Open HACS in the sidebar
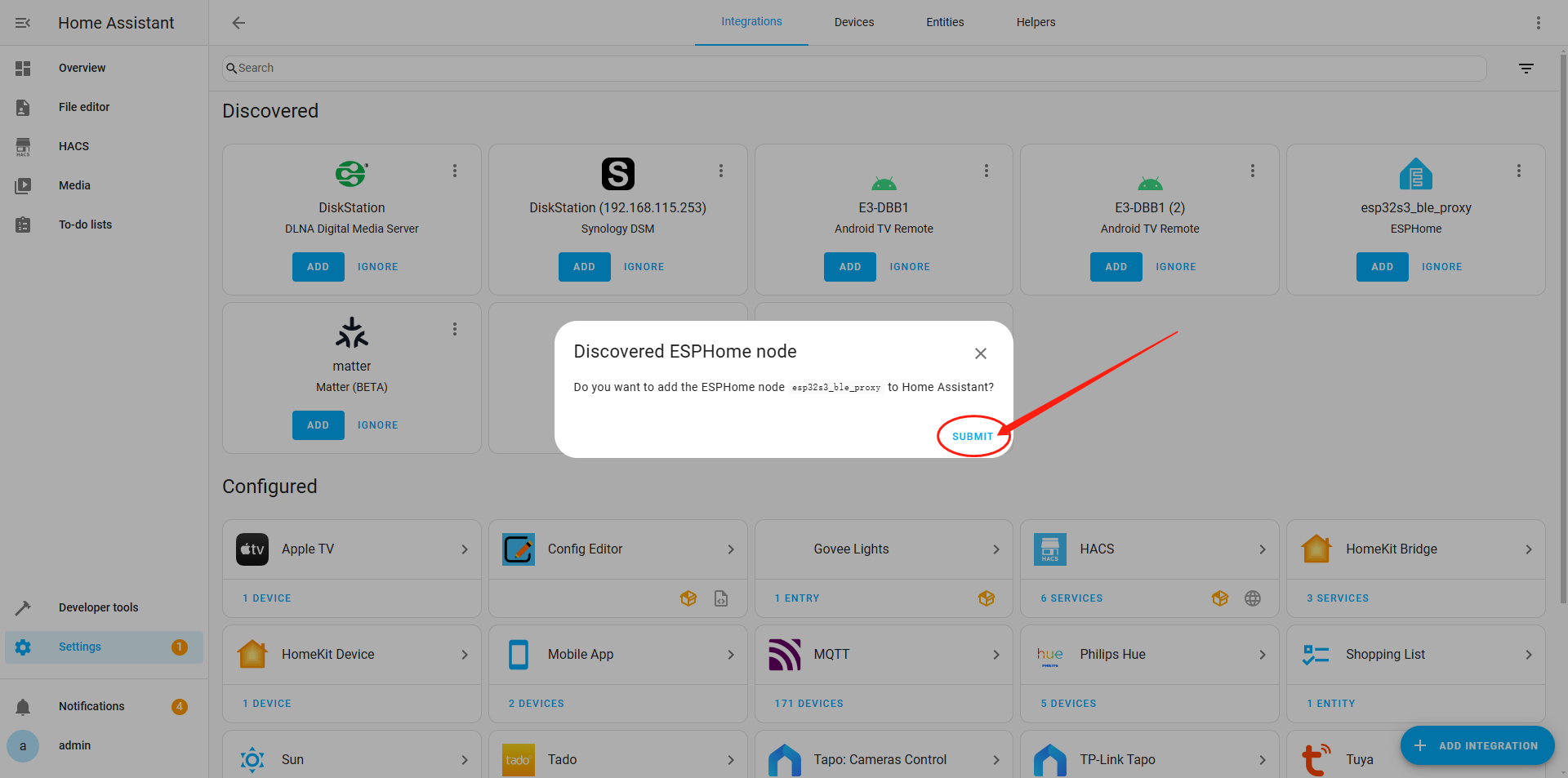This screenshot has height=778, width=1568. coord(73,146)
